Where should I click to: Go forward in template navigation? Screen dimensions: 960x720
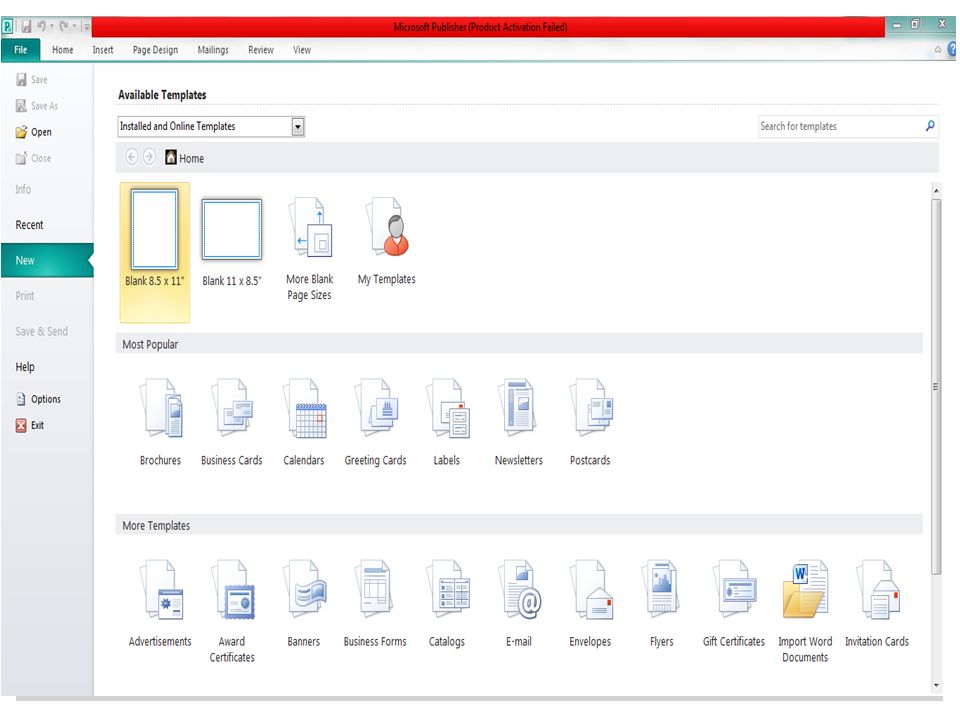[x=149, y=157]
